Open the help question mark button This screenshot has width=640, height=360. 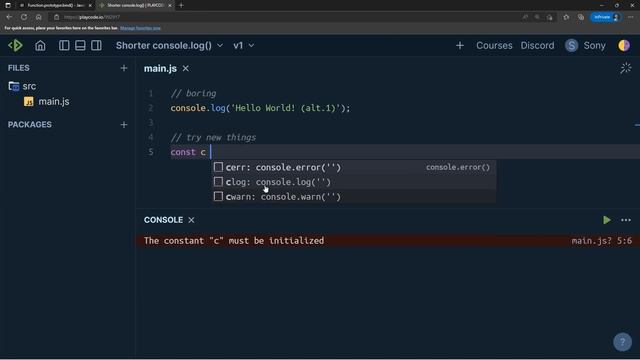pyautogui.click(x=622, y=342)
